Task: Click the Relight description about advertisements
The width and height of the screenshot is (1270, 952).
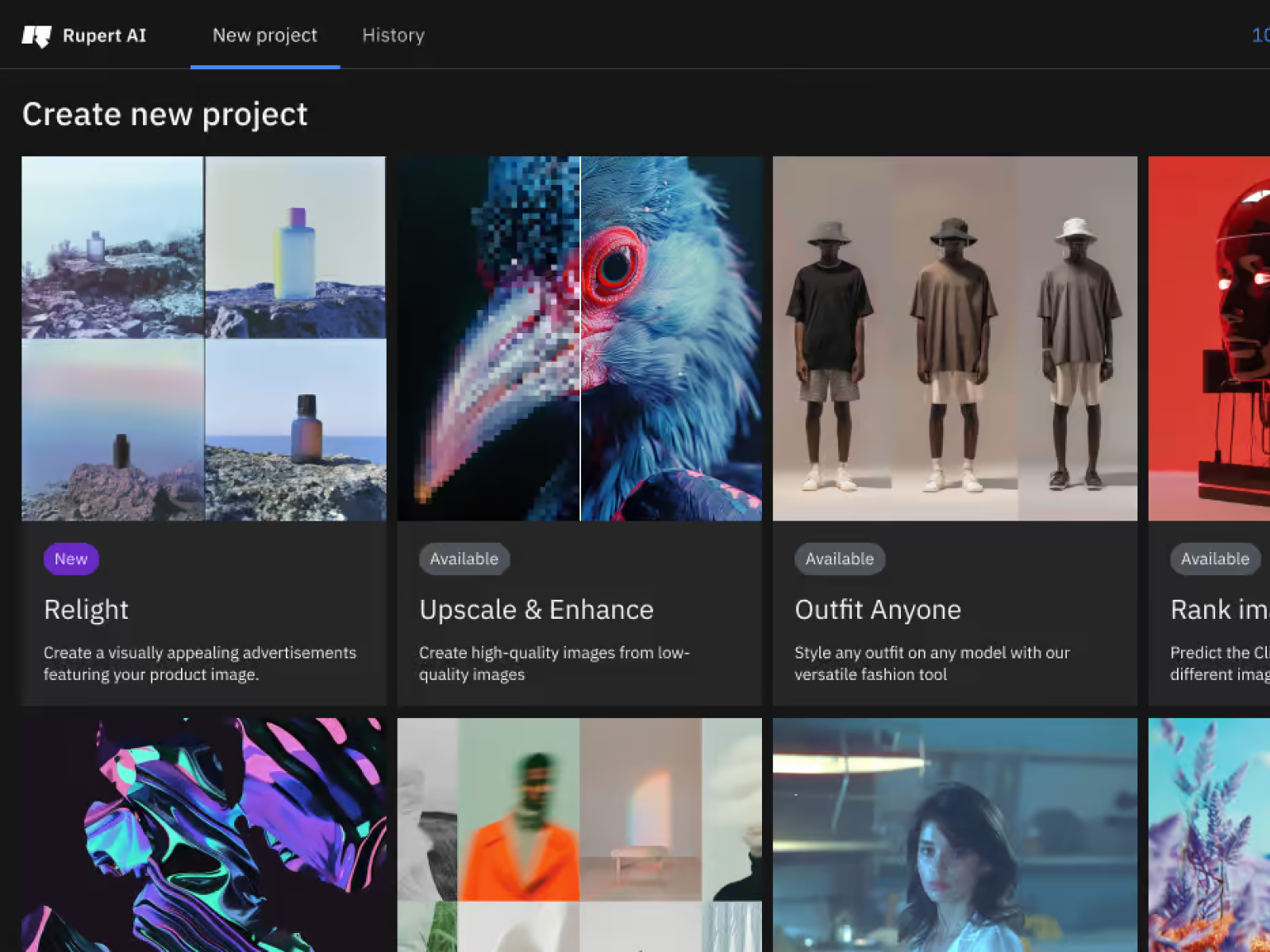Action: (x=200, y=663)
